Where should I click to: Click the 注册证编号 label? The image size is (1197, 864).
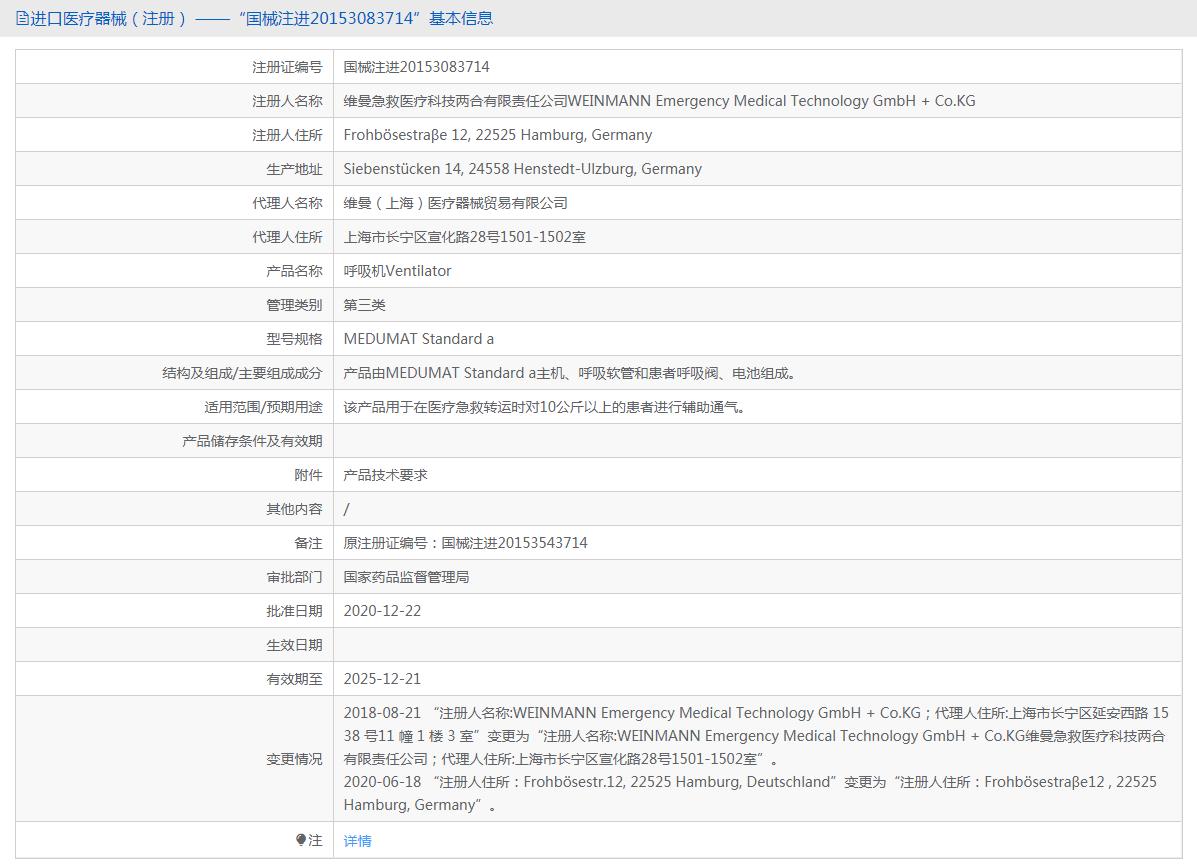pyautogui.click(x=287, y=67)
